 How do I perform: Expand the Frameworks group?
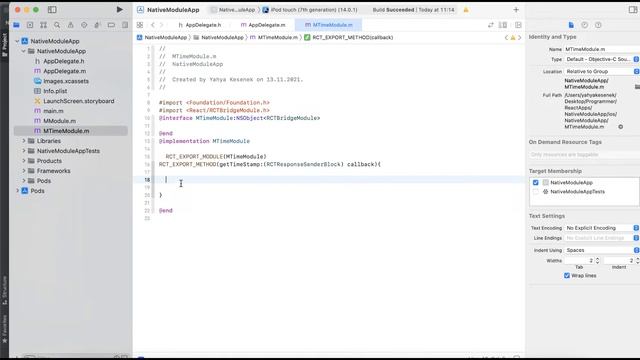coord(24,171)
